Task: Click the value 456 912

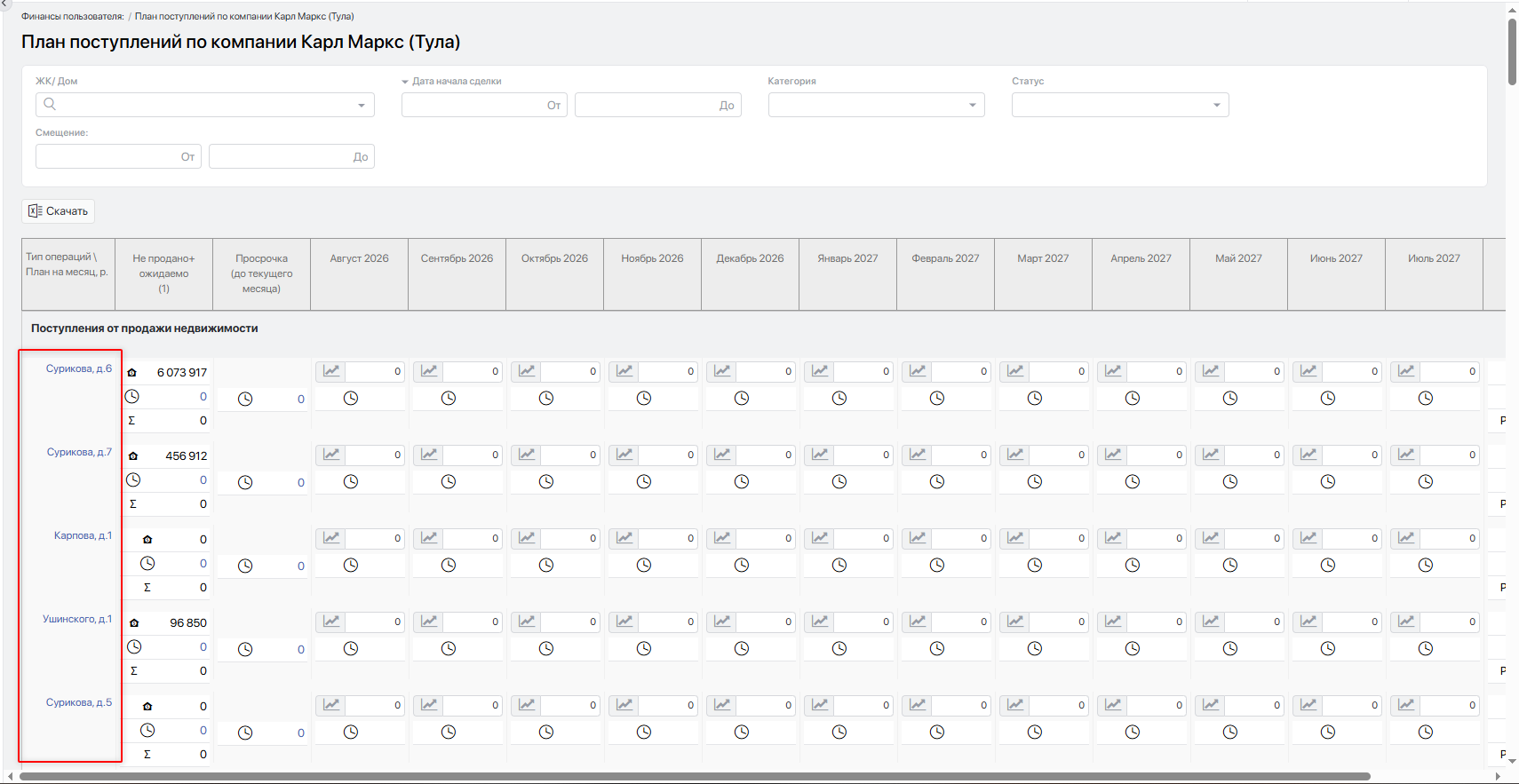Action: (x=187, y=456)
